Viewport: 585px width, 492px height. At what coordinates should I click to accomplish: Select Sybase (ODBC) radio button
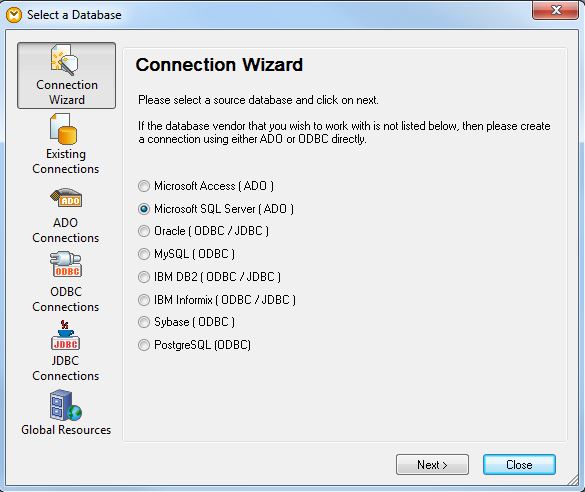[144, 322]
